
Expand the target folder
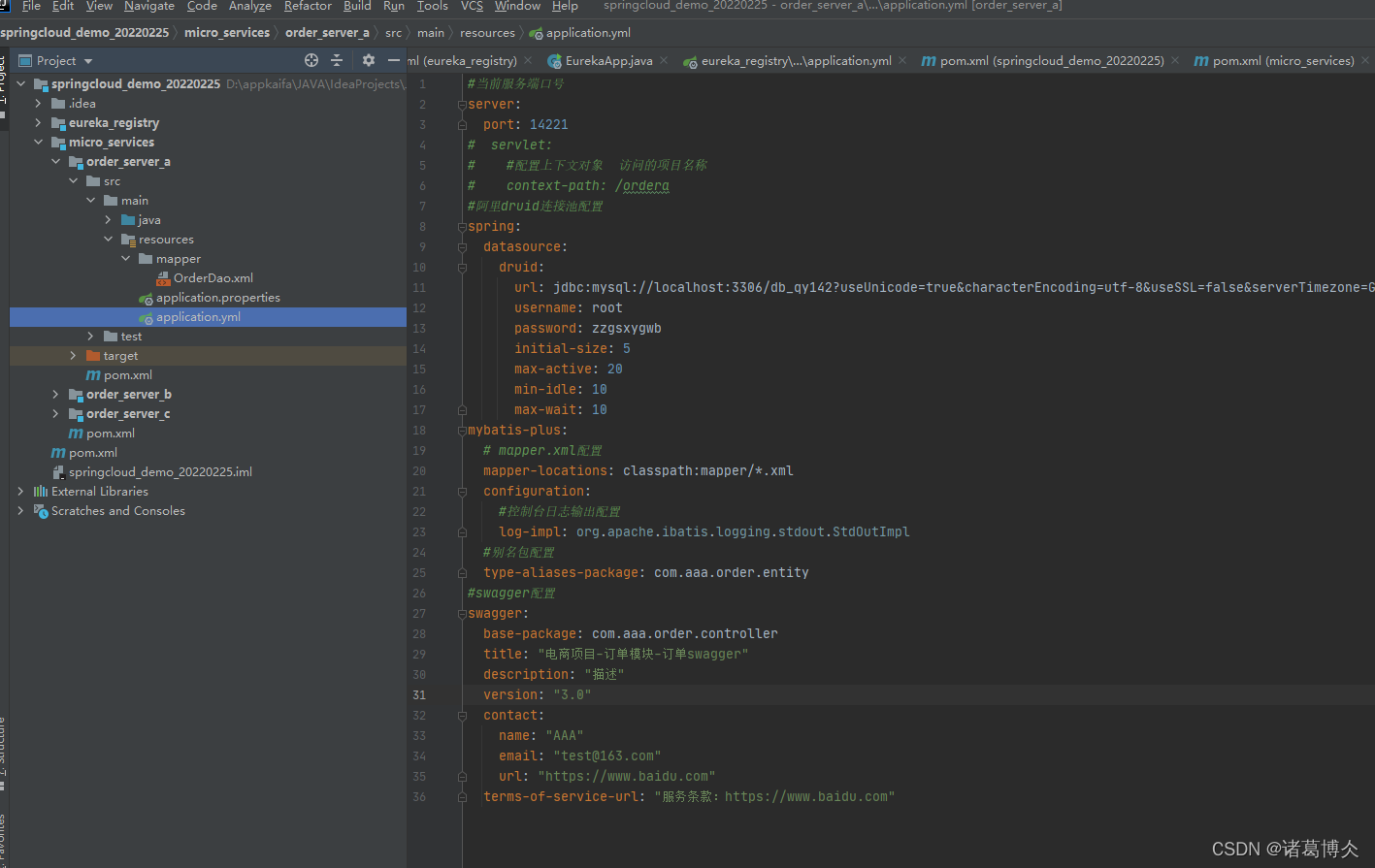point(73,356)
